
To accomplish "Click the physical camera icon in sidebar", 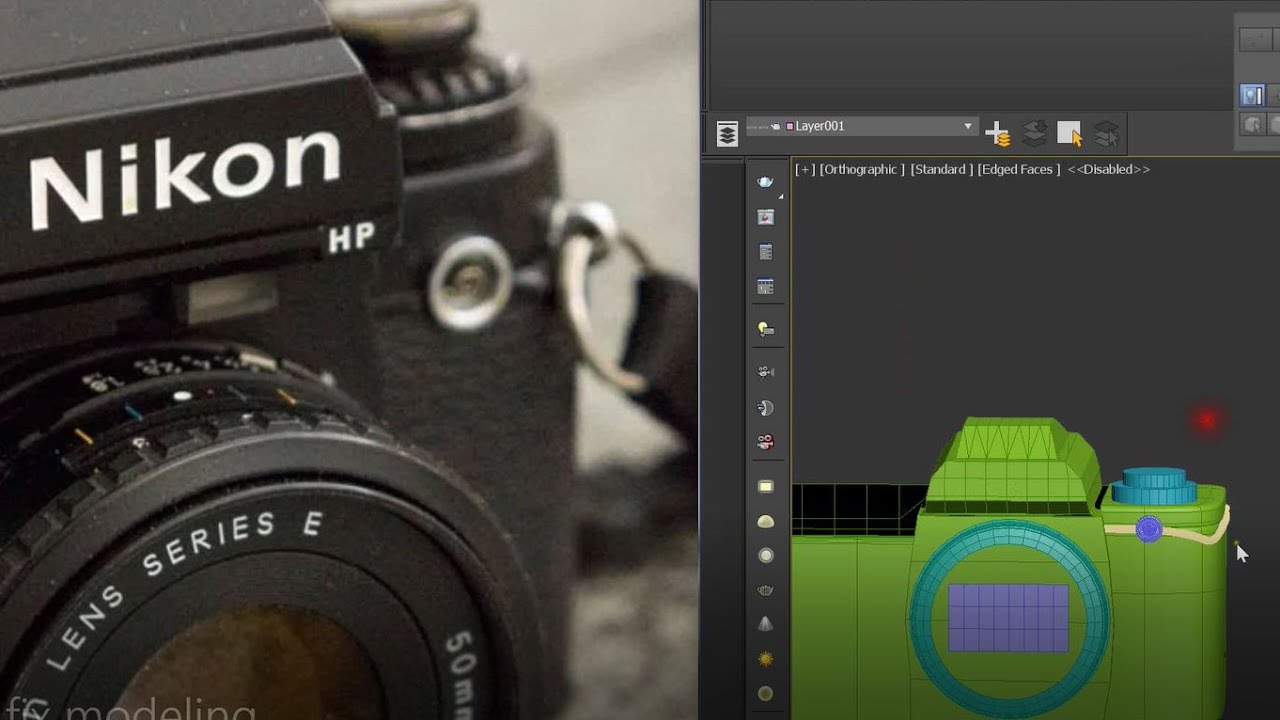I will 766,372.
